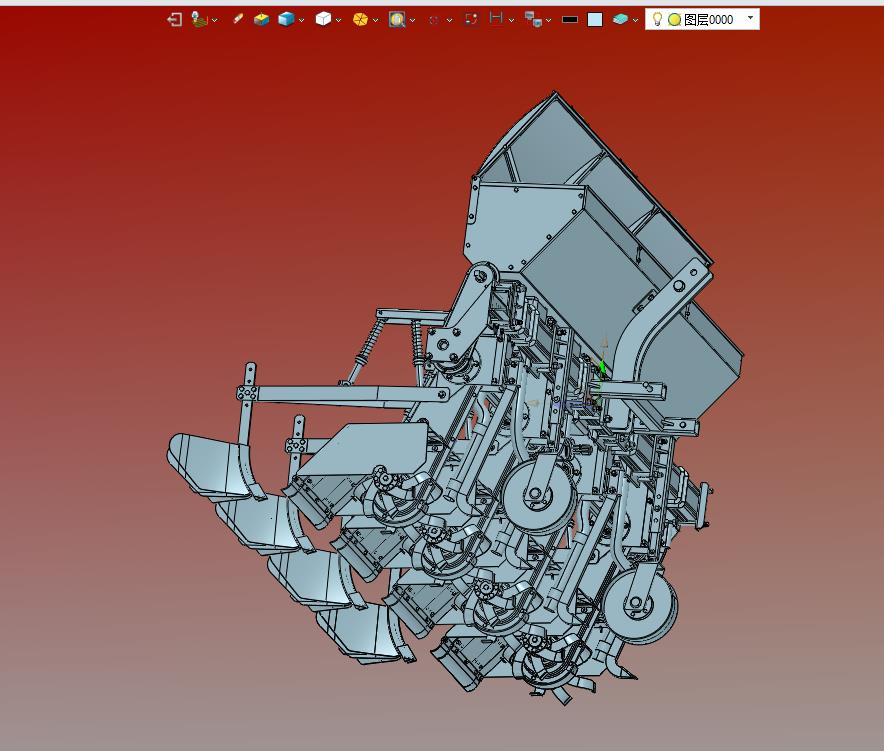This screenshot has width=884, height=751.
Task: Click the dashed circle selection icon
Action: [434, 20]
